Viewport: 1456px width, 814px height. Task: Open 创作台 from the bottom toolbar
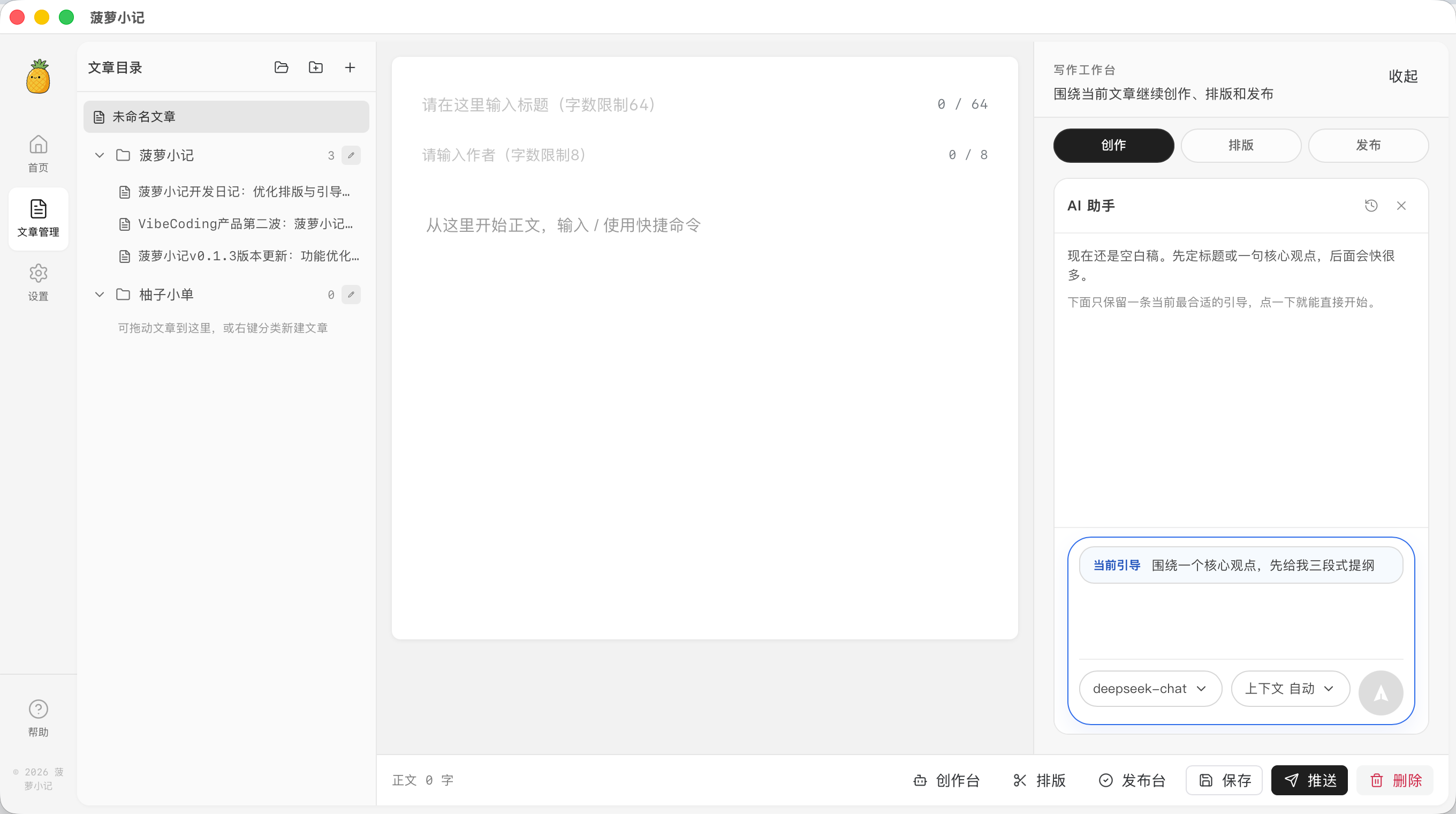click(947, 780)
